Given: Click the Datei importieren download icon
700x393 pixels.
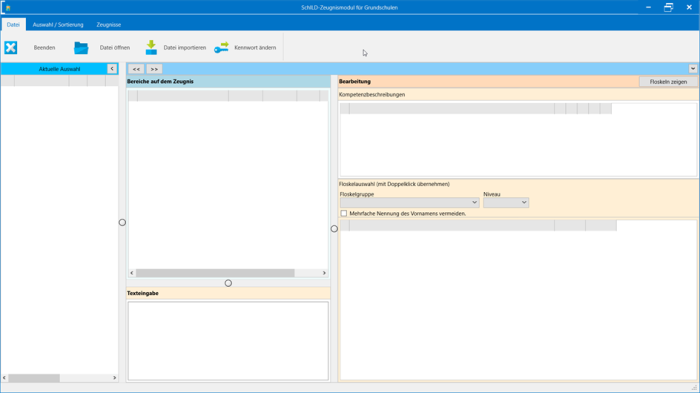Looking at the screenshot, I should click(151, 47).
